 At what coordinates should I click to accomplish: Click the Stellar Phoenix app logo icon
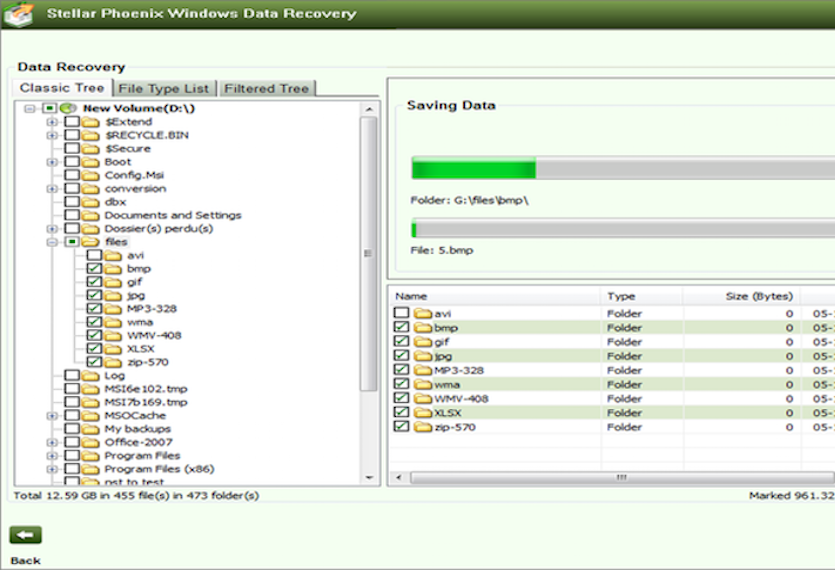[19, 13]
